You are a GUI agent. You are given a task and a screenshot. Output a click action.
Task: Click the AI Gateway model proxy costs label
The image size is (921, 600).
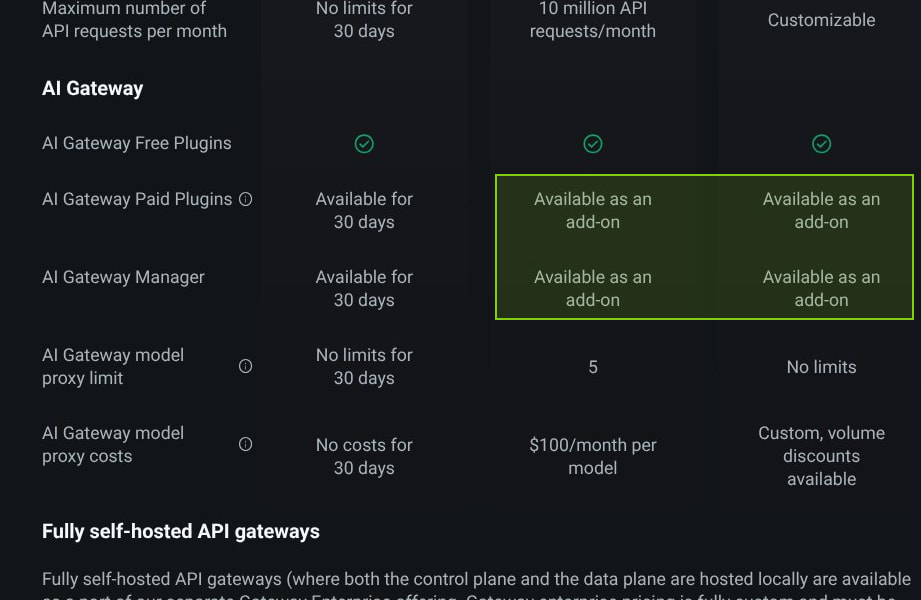[113, 444]
